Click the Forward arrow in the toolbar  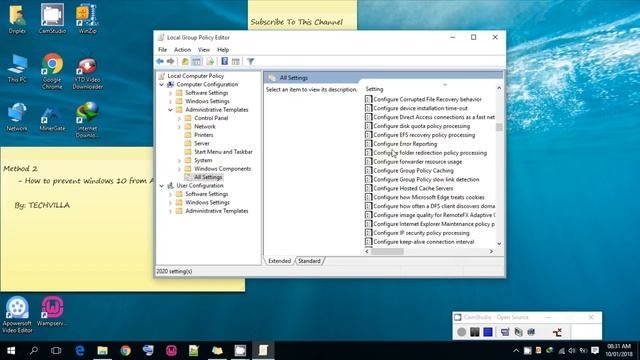tap(171, 61)
